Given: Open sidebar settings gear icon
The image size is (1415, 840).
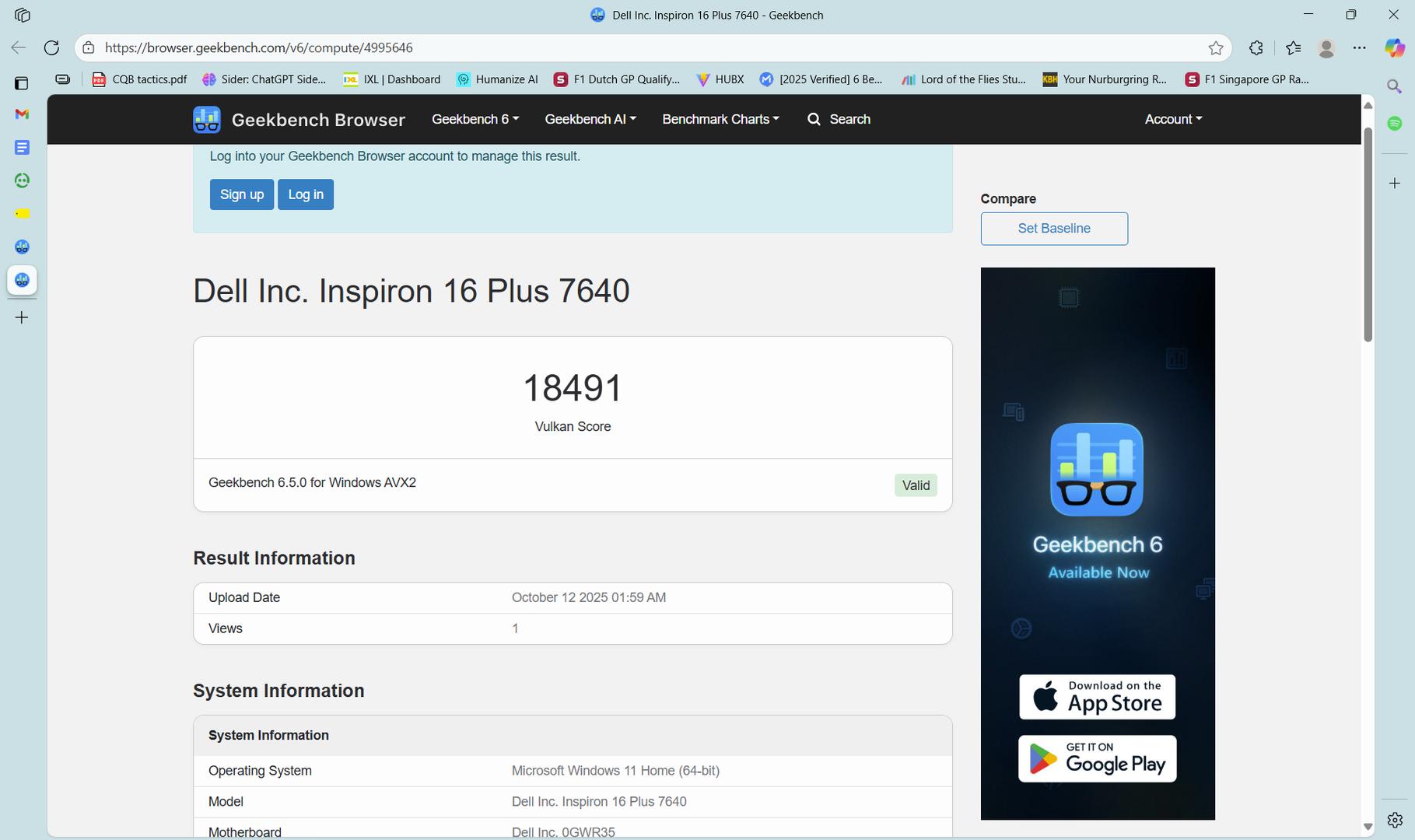Looking at the screenshot, I should point(1395,820).
